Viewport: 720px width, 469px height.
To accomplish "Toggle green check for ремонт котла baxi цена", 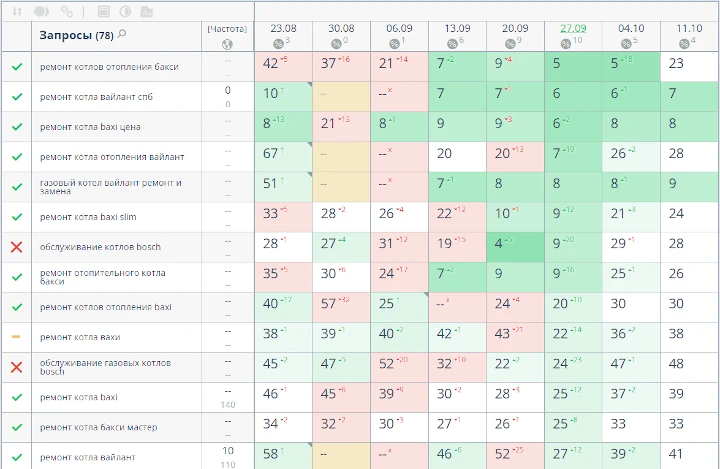I will click(x=16, y=127).
